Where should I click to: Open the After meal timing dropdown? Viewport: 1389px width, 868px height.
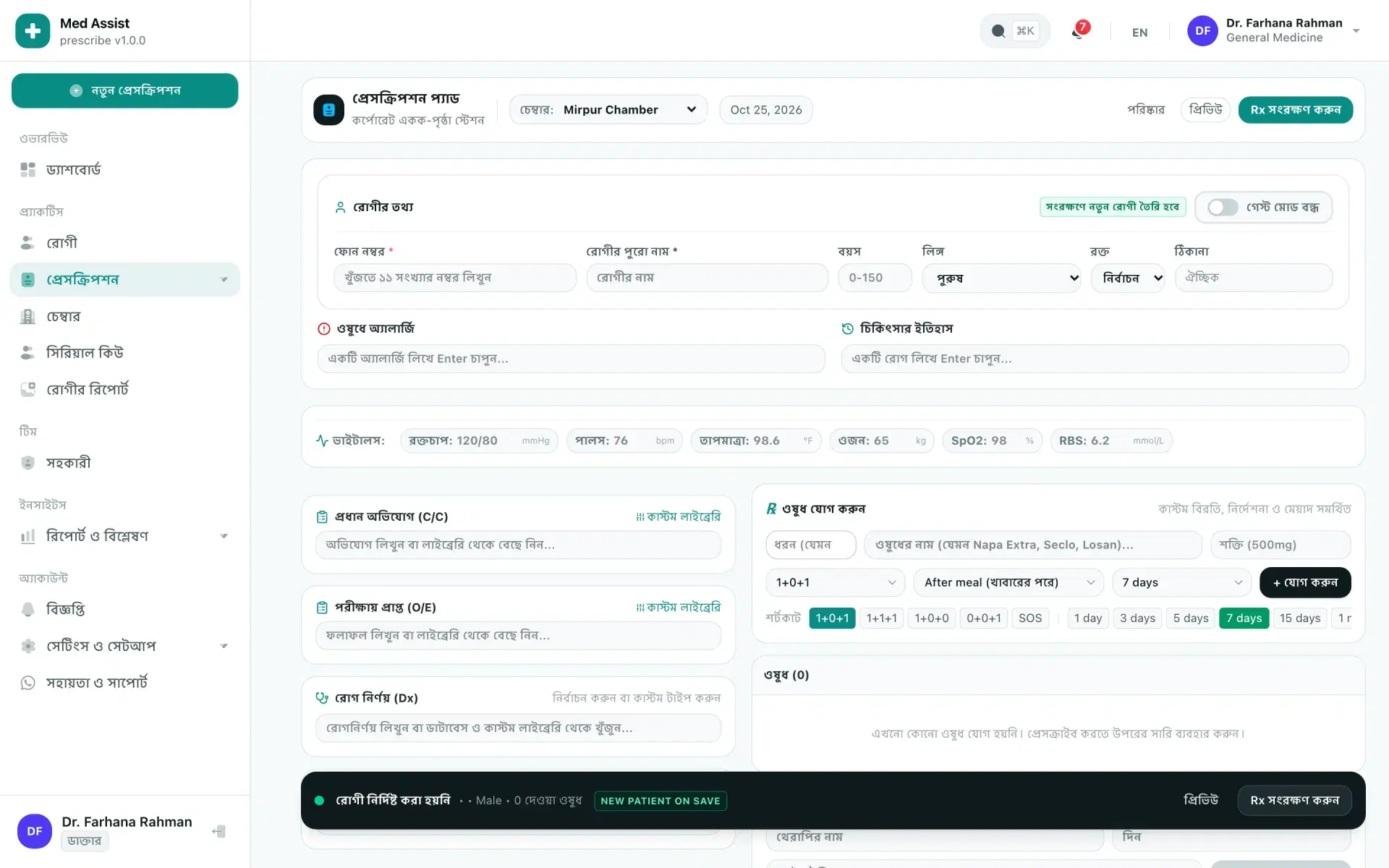(x=1009, y=582)
